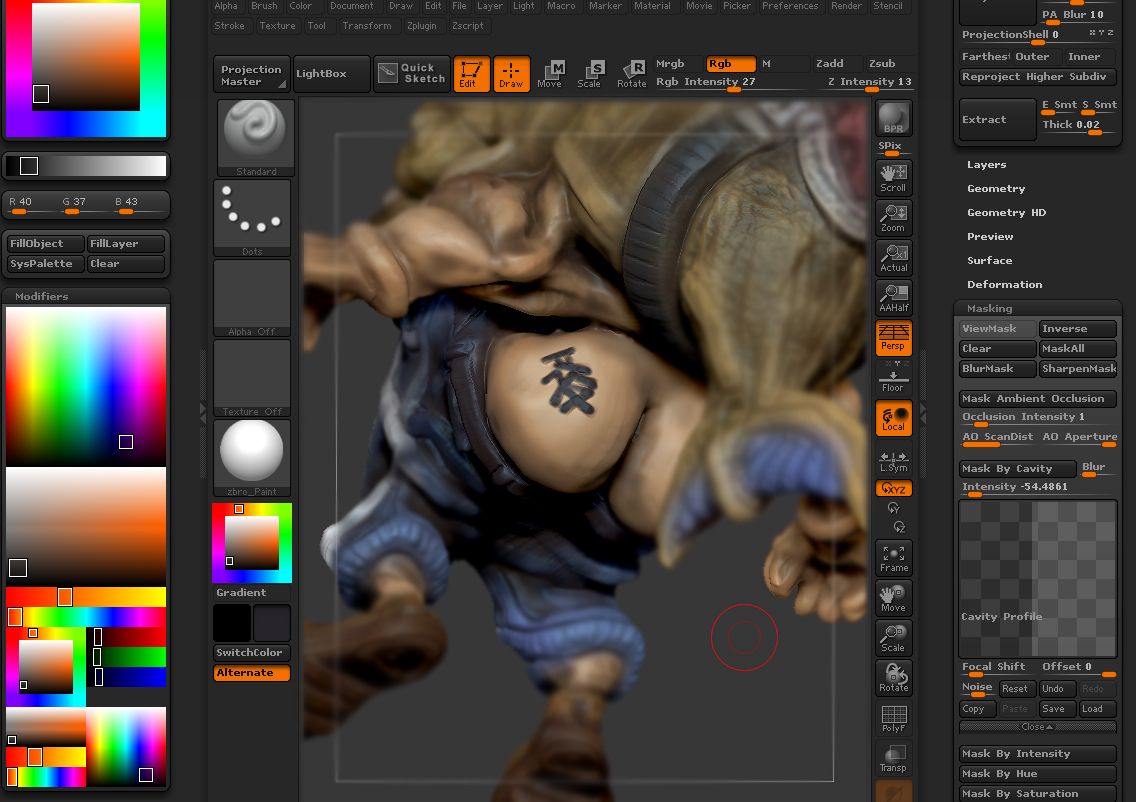Select the Scroll canvas tool
The width and height of the screenshot is (1136, 802).
click(893, 178)
